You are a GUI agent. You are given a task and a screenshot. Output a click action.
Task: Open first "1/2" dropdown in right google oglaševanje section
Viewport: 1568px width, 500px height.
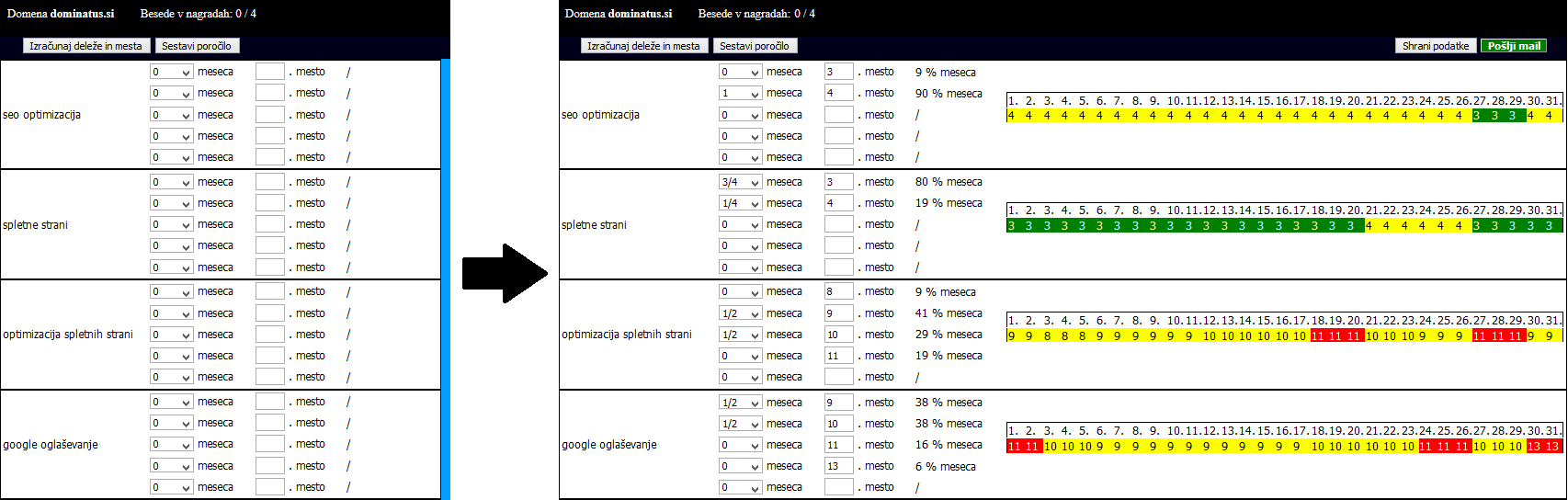[x=740, y=403]
